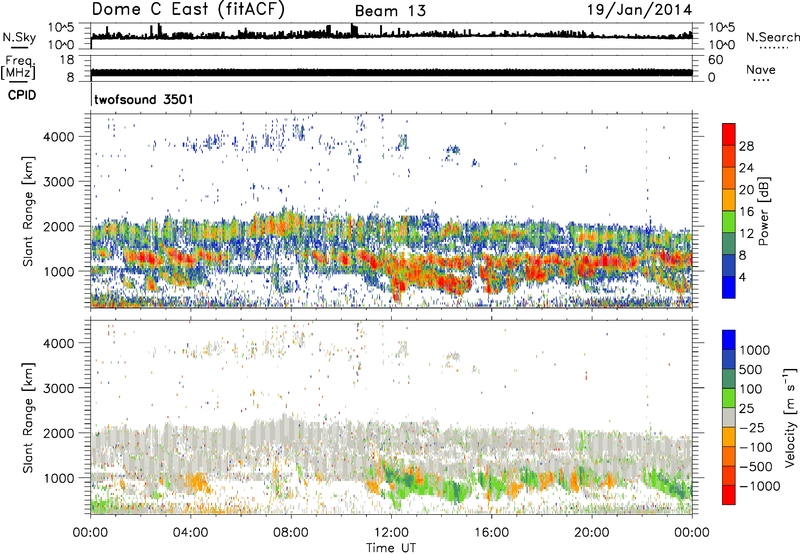Click the '04:00' time axis tick
This screenshot has height=554, width=800.
pos(190,533)
